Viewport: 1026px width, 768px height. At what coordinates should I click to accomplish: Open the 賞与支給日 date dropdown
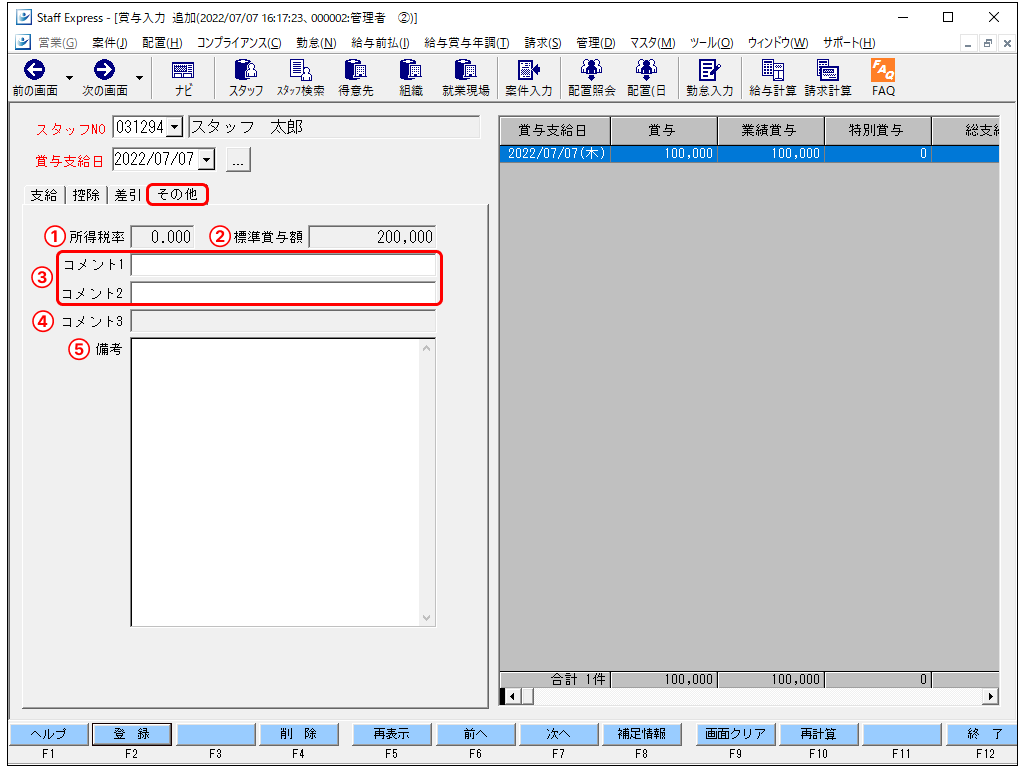(x=207, y=159)
